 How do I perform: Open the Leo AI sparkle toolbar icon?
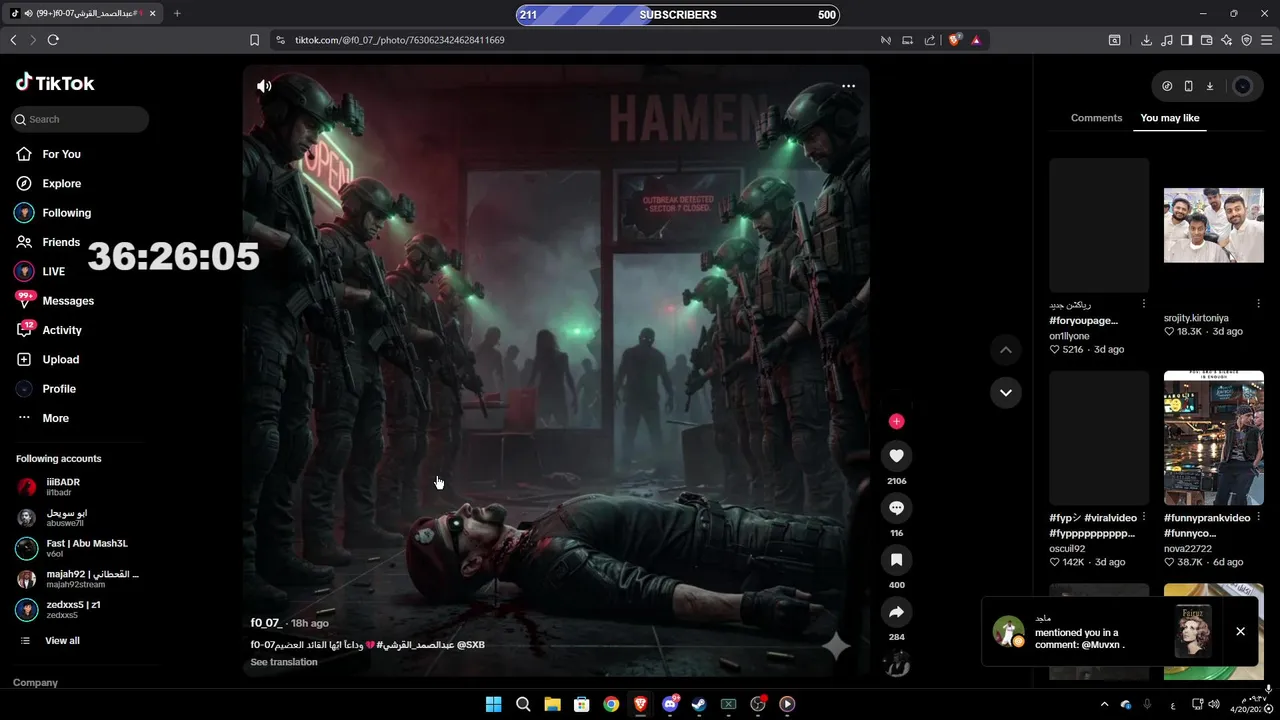(1226, 40)
